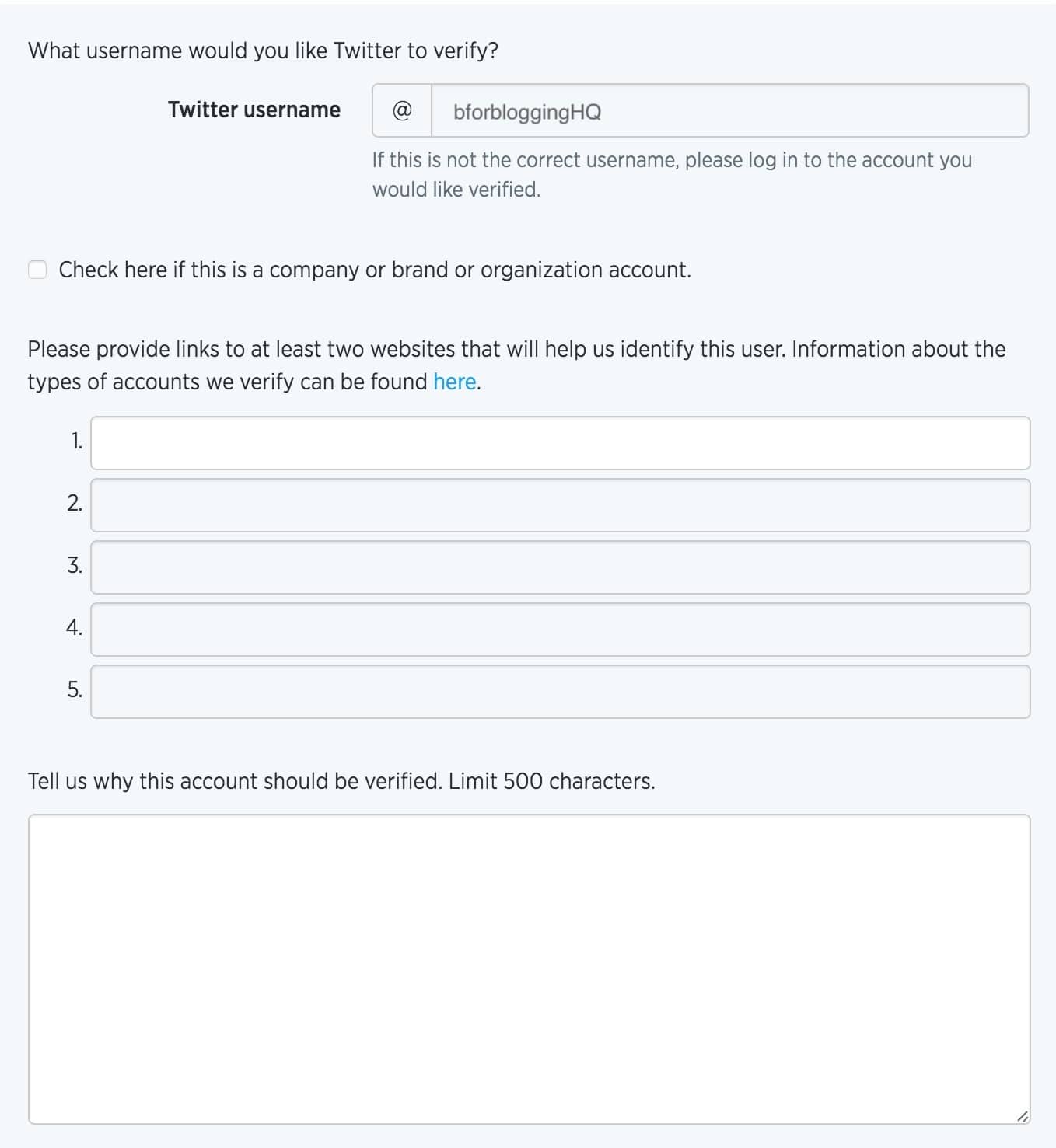Click the "Tell us why this account should be verified" prompt
1056x1148 pixels.
(x=341, y=780)
